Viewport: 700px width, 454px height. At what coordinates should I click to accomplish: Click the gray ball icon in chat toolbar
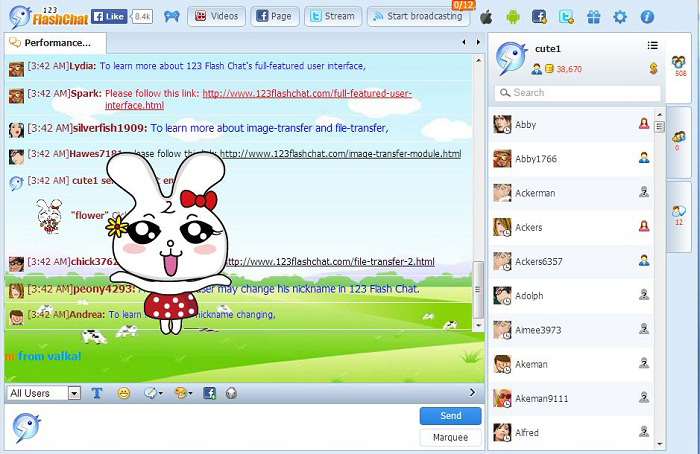tap(231, 393)
